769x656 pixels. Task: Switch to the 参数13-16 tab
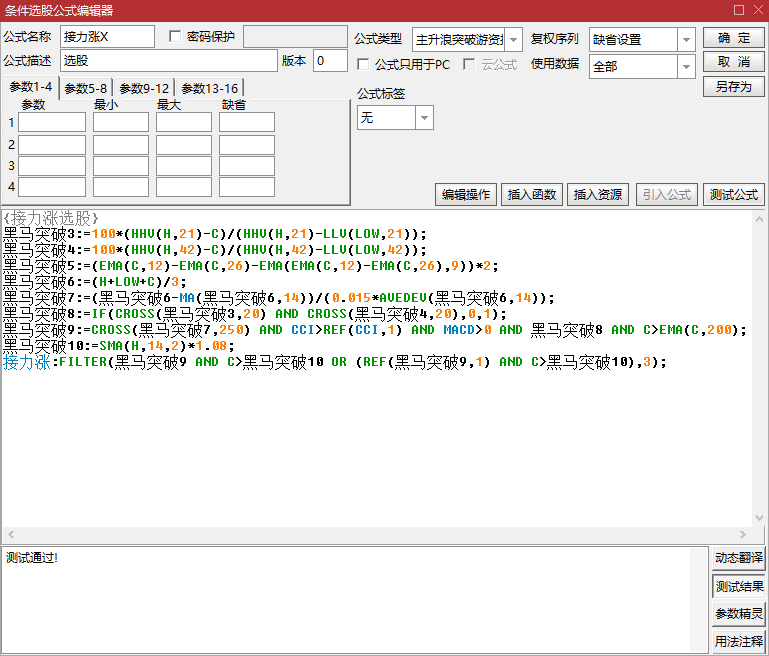(x=210, y=88)
